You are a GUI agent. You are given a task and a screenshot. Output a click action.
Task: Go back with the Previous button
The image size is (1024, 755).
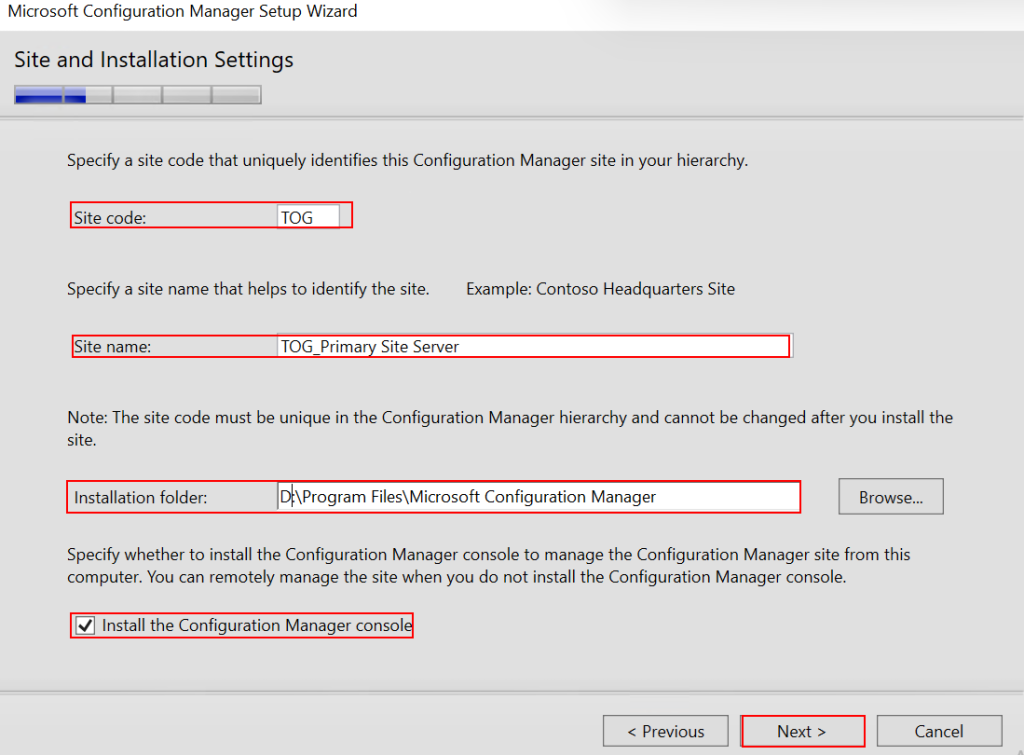(x=666, y=731)
